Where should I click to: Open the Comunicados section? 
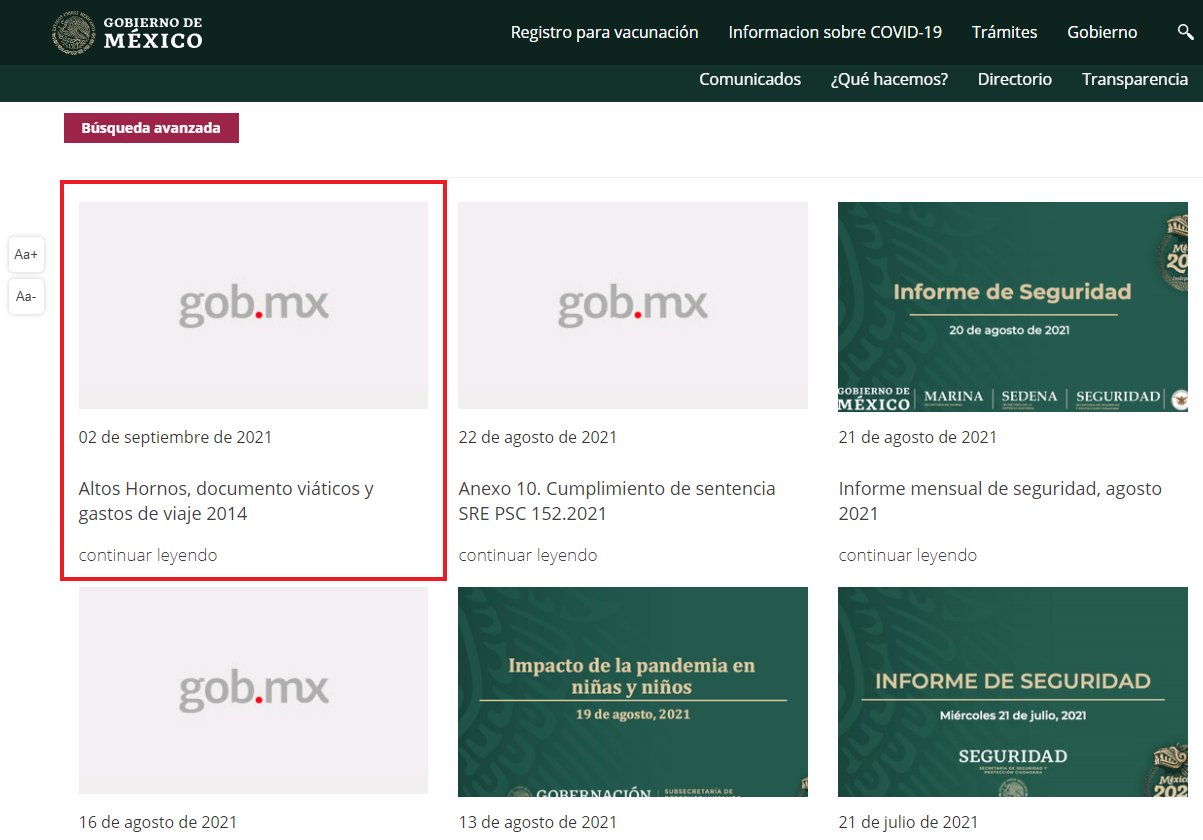(750, 79)
